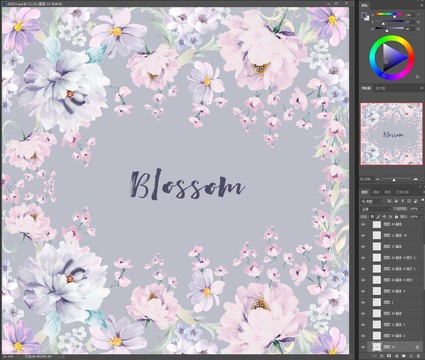Screen dimensions: 425x360
Task: Switch to the Histogram tab
Action: [x=380, y=88]
